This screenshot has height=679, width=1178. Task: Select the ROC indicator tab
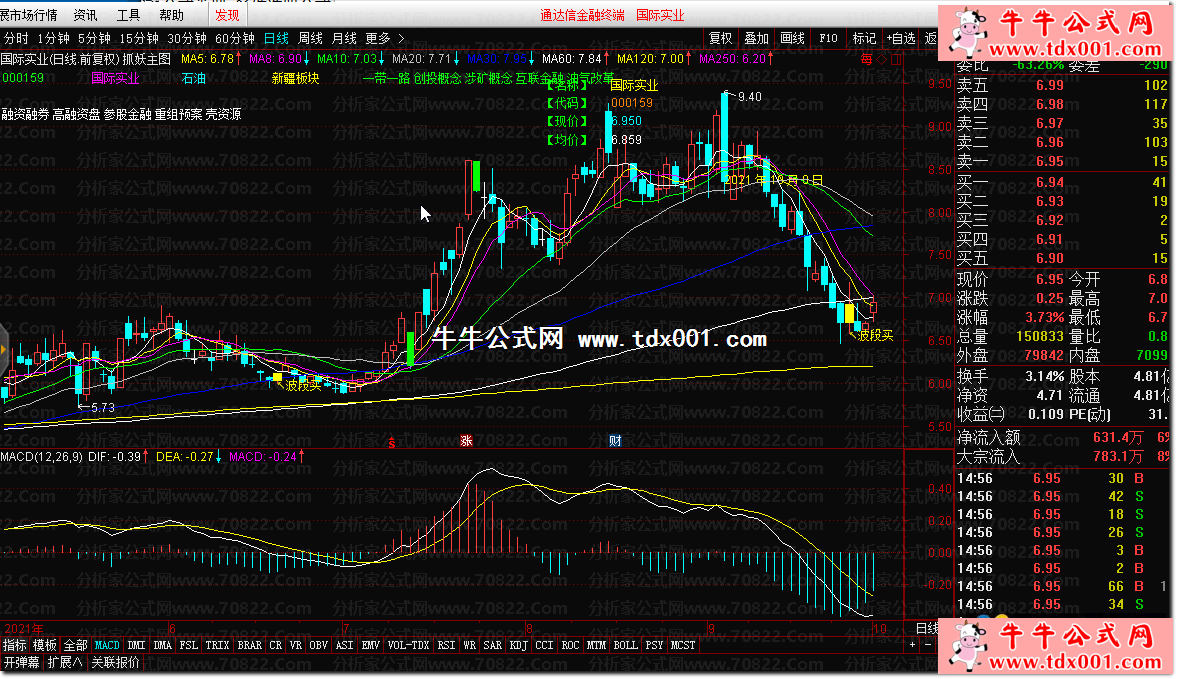pos(570,645)
